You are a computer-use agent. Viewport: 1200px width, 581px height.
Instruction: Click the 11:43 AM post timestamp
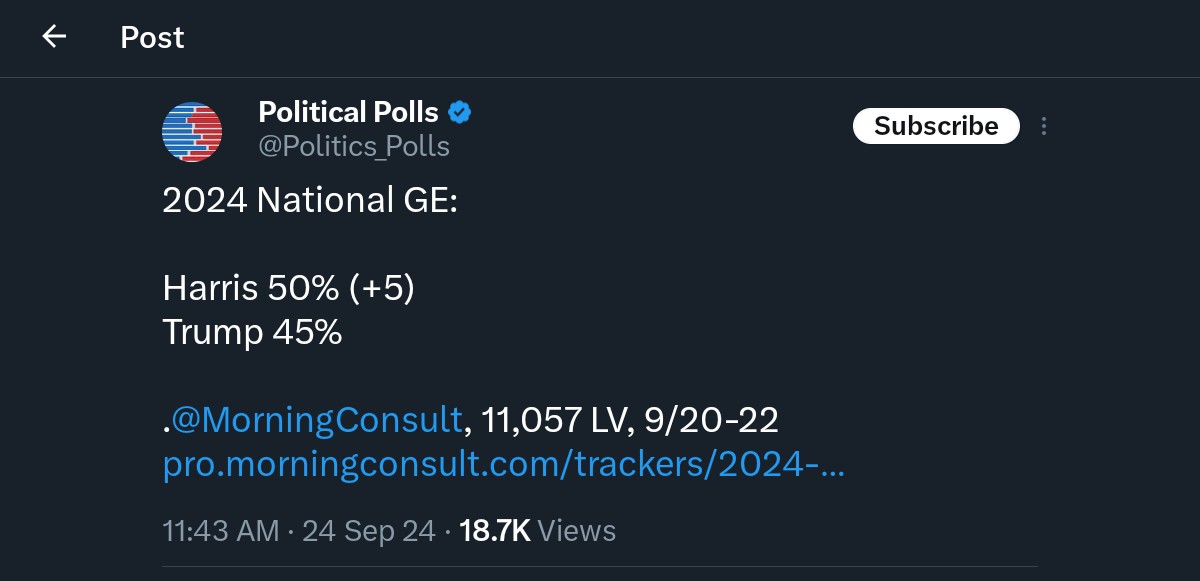[x=221, y=530]
